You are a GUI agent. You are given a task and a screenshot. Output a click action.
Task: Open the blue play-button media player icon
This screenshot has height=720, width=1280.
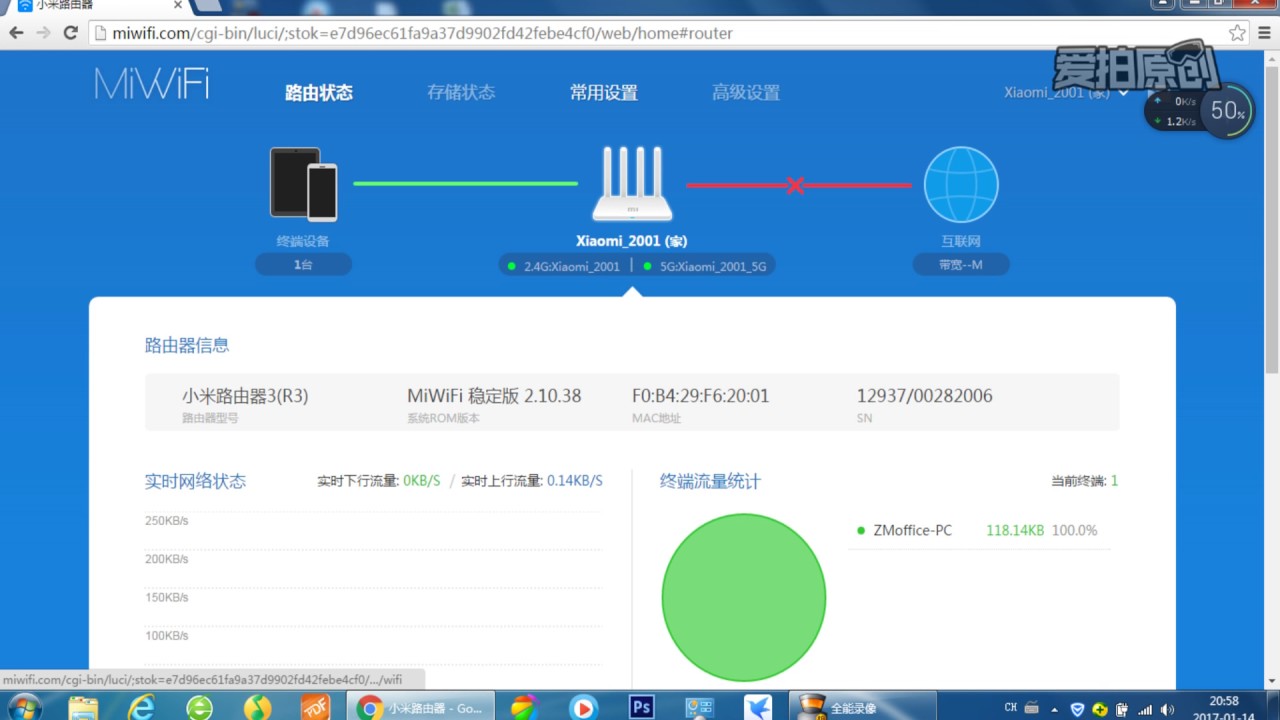(x=583, y=707)
